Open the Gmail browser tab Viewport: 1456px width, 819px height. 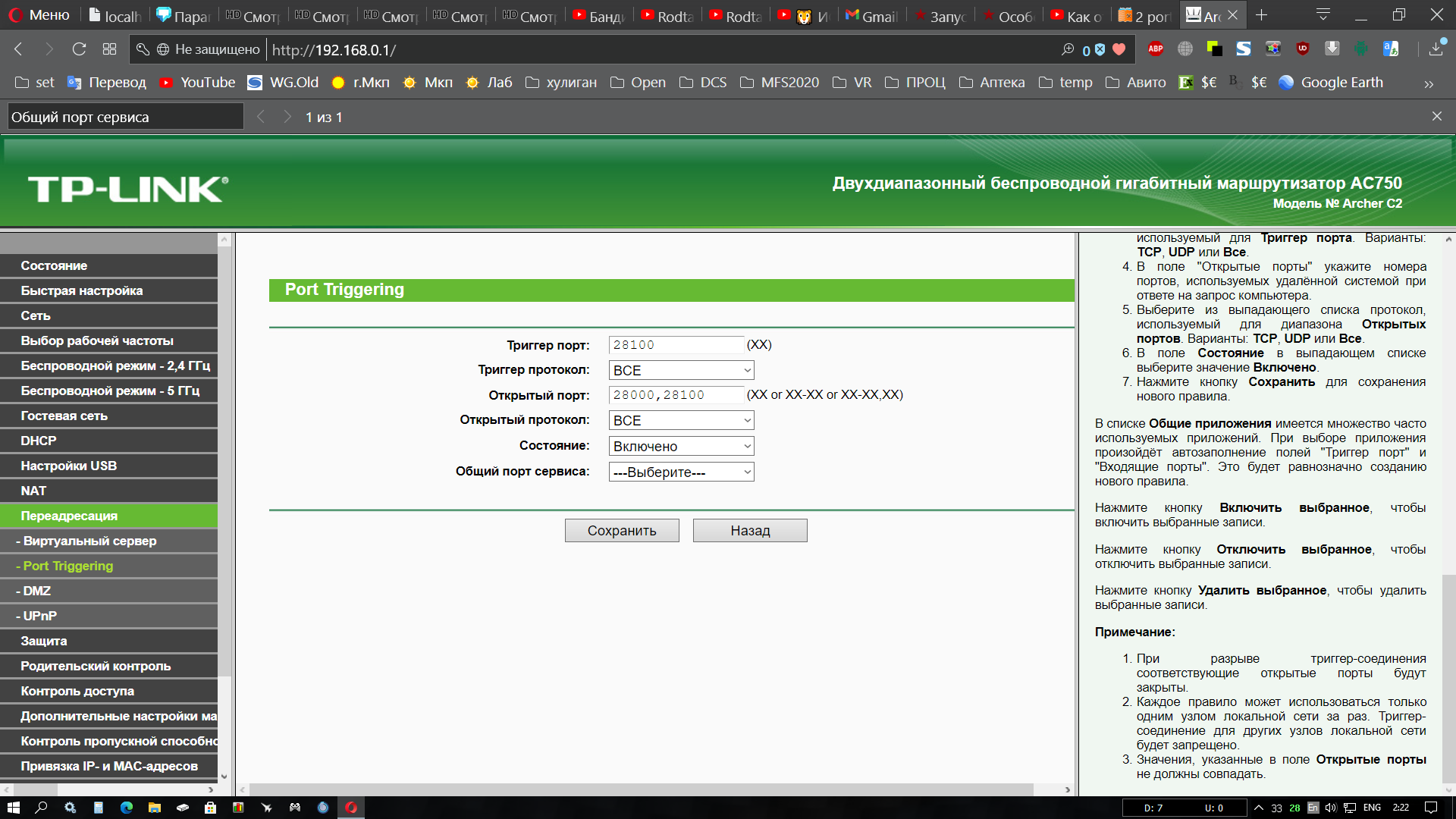(x=872, y=16)
